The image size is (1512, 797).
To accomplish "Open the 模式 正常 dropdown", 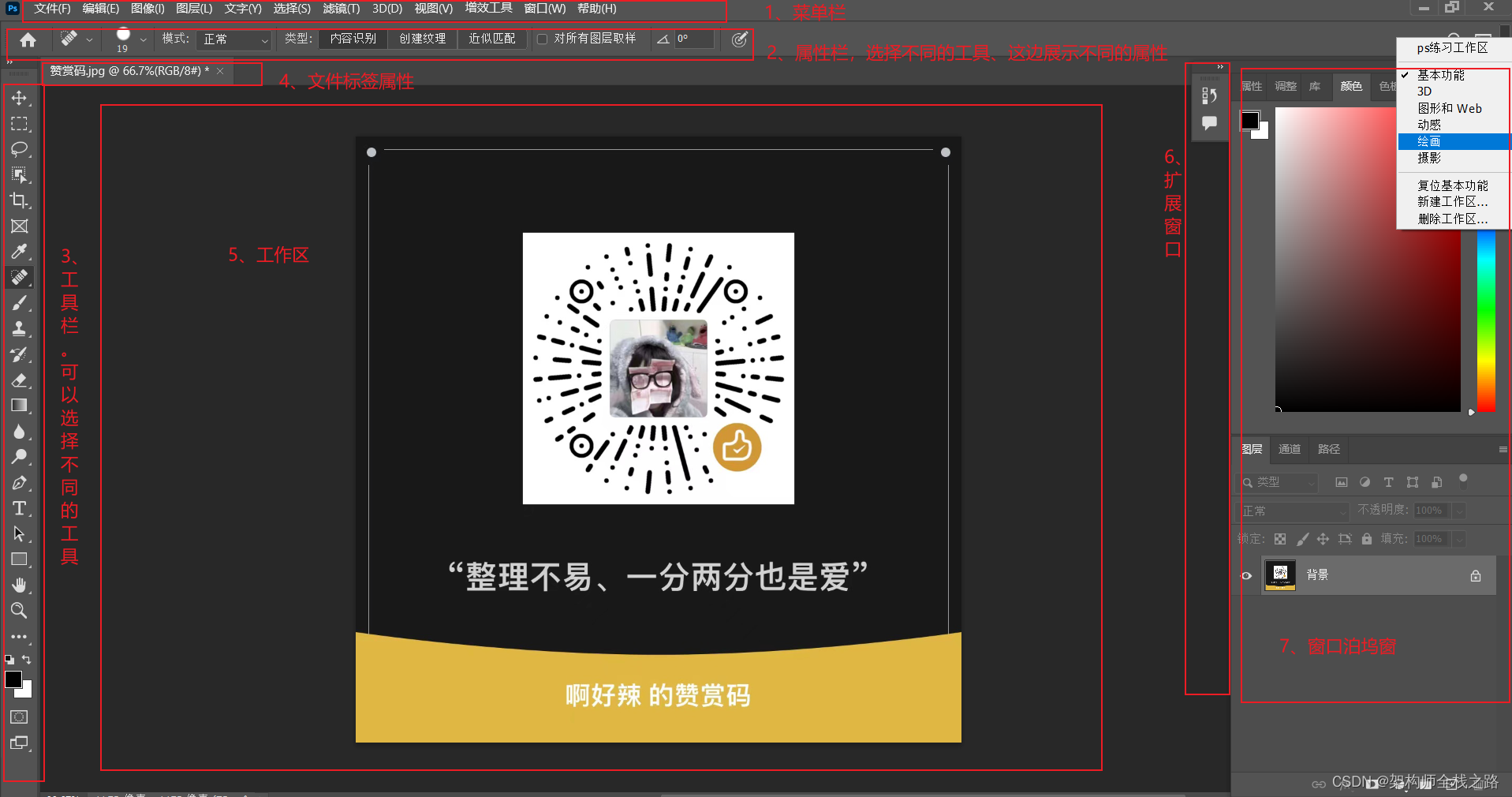I will 235,39.
